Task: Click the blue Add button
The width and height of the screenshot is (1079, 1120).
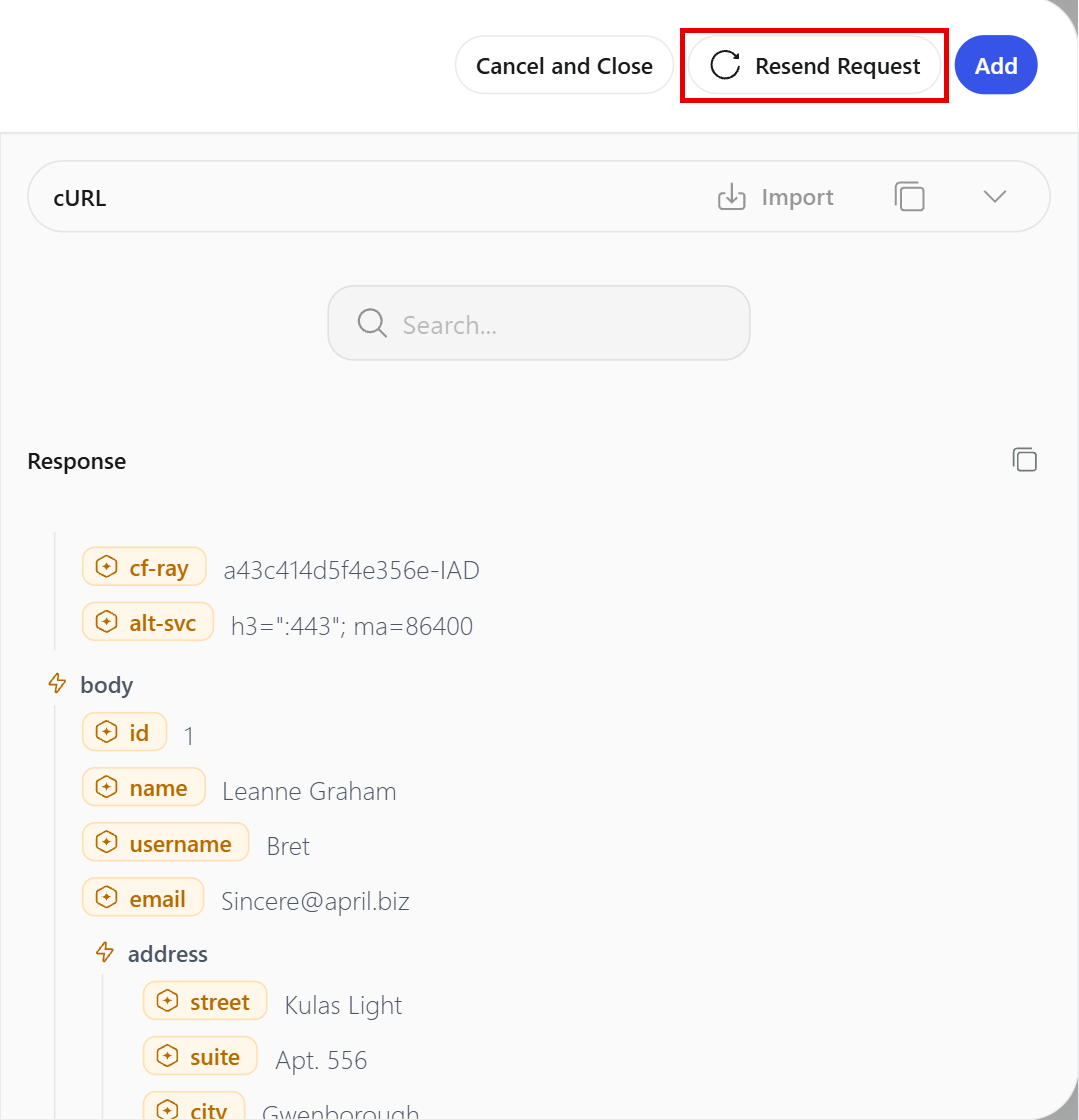Action: tap(995, 65)
